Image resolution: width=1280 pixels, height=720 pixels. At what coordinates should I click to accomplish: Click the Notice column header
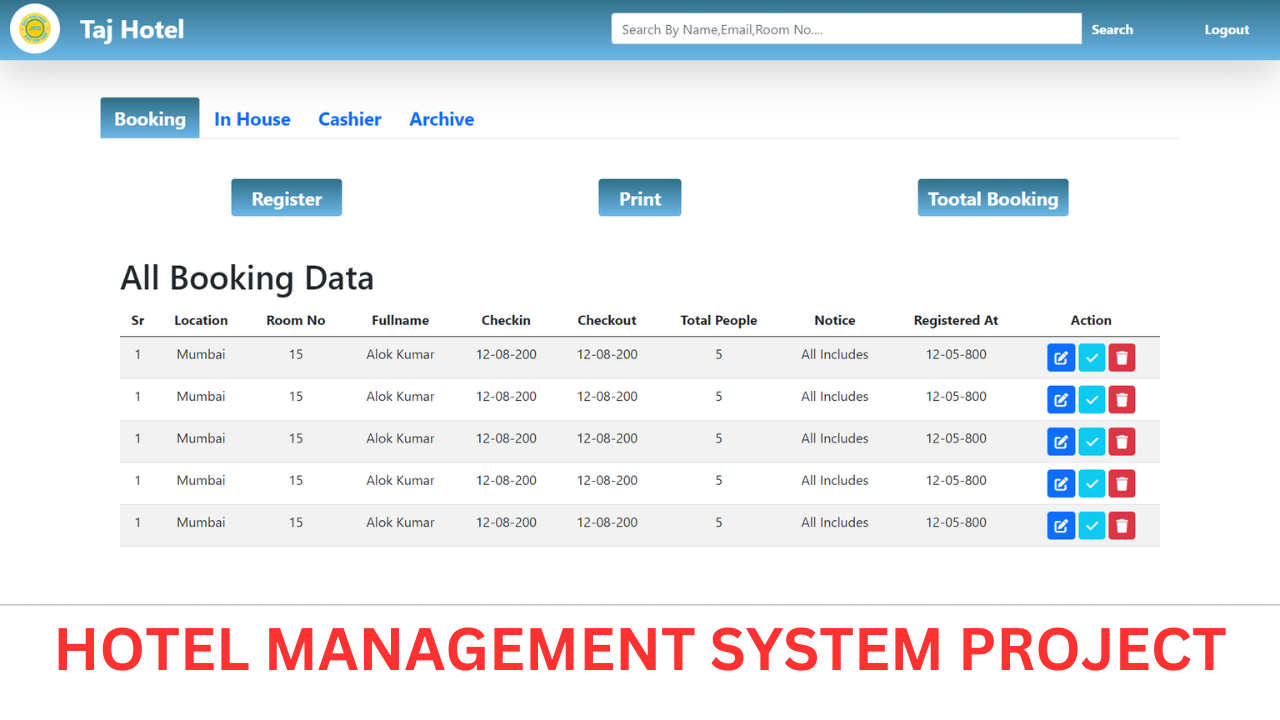(x=835, y=320)
